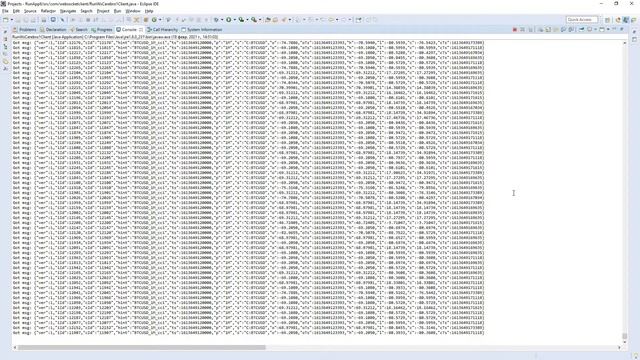Click the horizontal scrollbar thumb
The width and height of the screenshot is (640, 360).
pyautogui.click(x=142, y=347)
